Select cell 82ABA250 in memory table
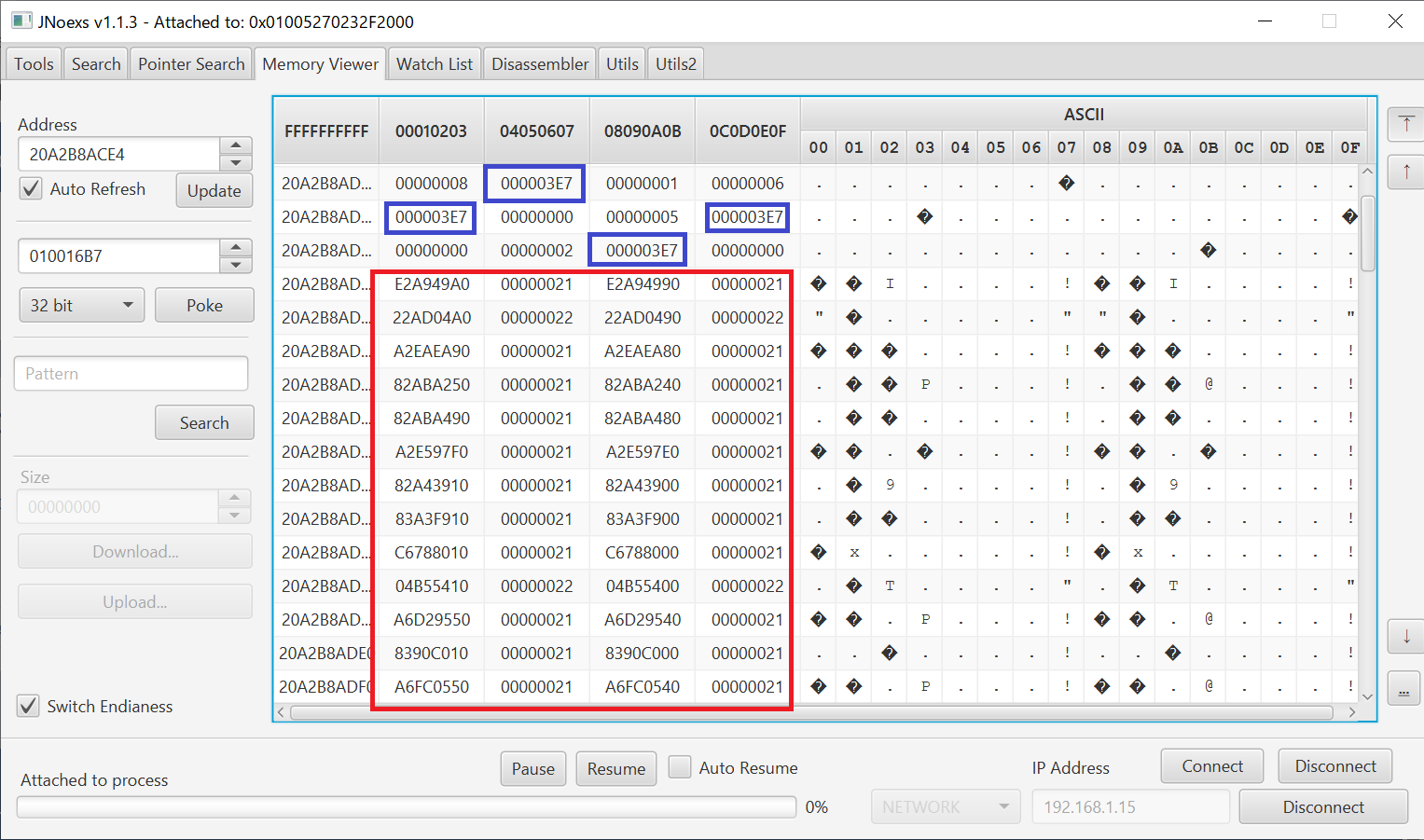Viewport: 1424px width, 840px height. point(432,384)
